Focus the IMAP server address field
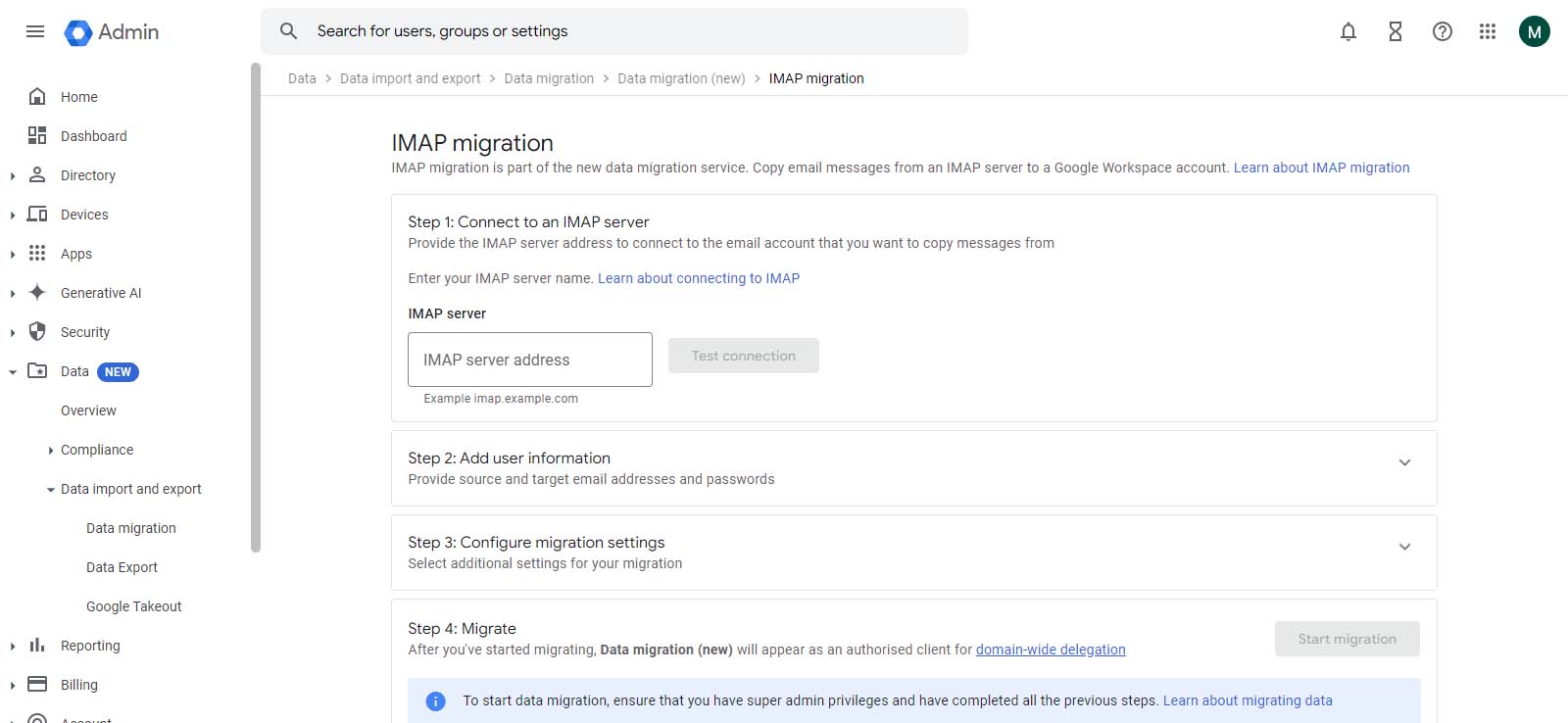 point(530,360)
